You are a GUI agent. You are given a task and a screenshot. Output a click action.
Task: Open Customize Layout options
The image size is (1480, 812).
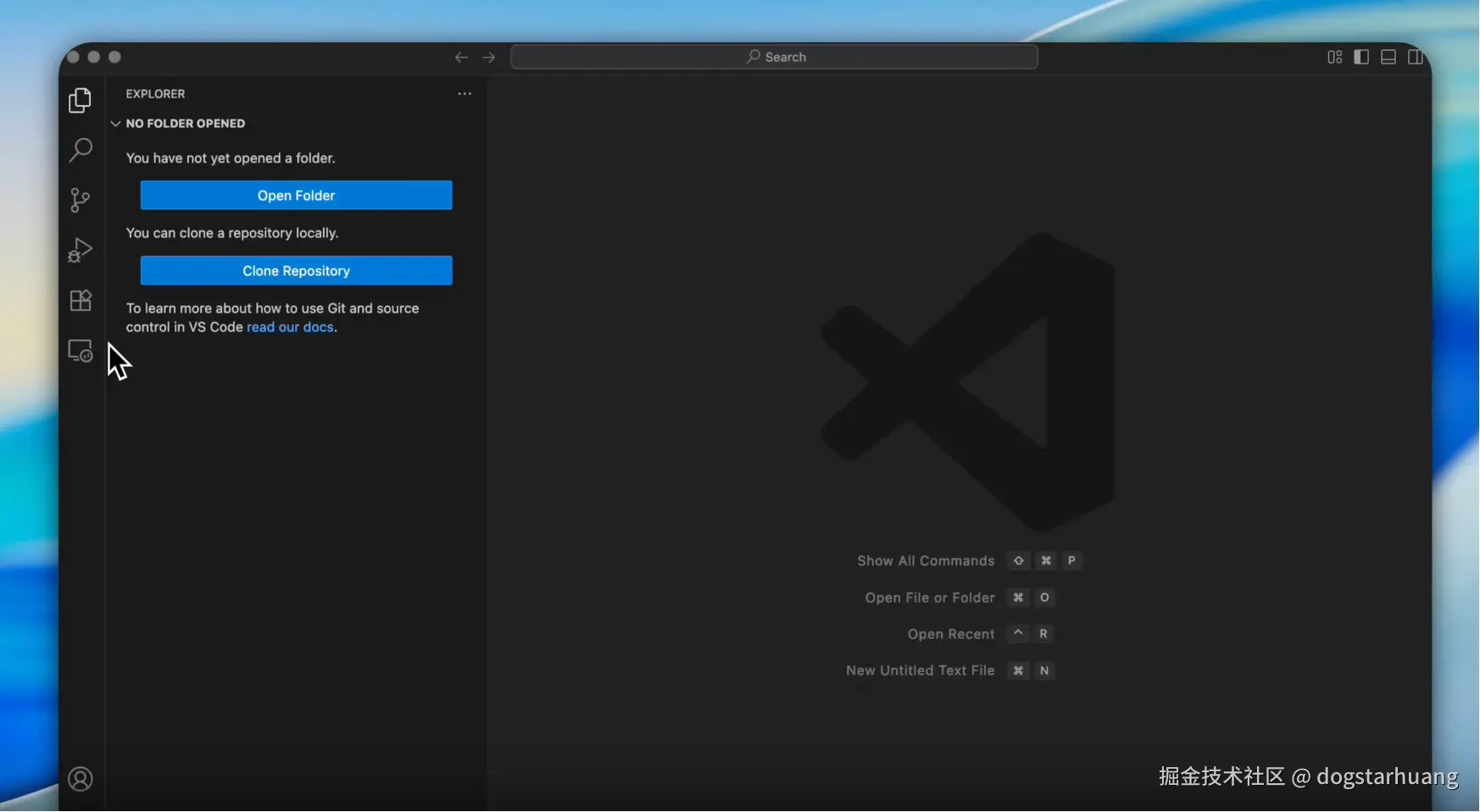coord(1335,57)
